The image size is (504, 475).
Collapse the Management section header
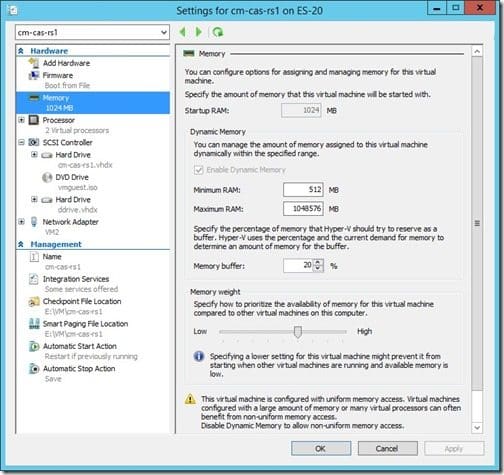click(x=21, y=244)
